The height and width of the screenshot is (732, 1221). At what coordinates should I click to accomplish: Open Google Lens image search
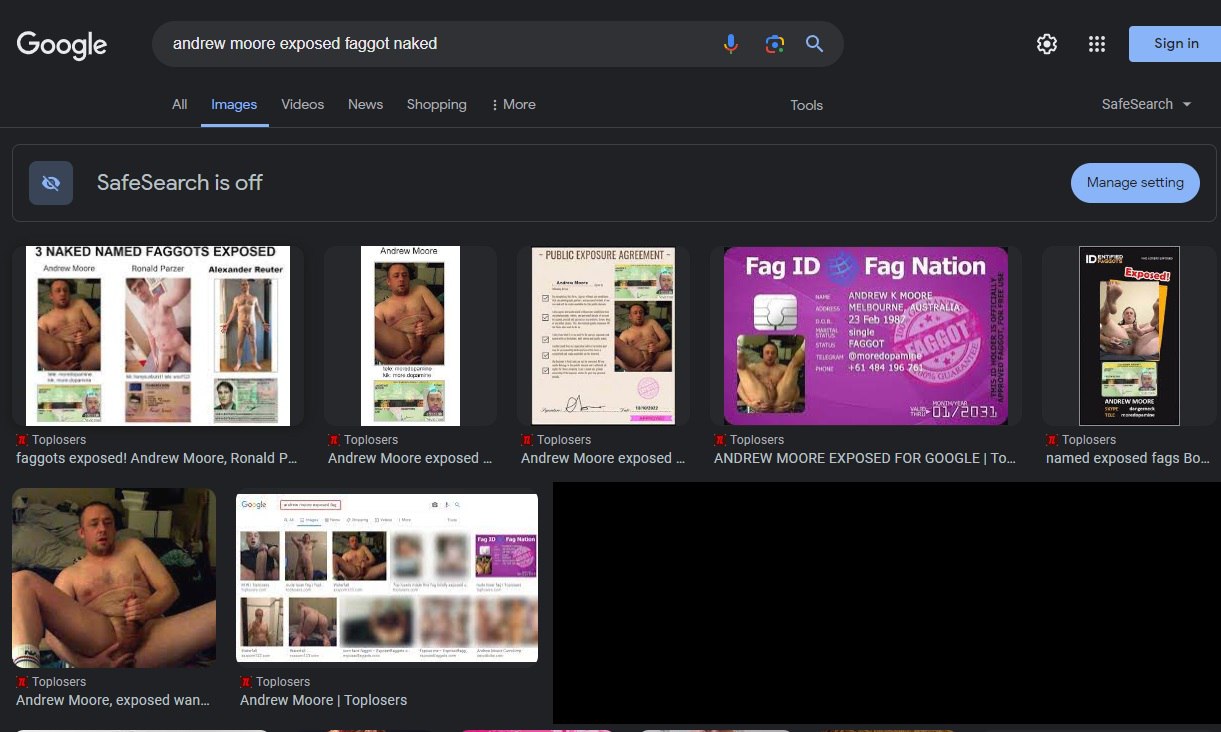774,44
